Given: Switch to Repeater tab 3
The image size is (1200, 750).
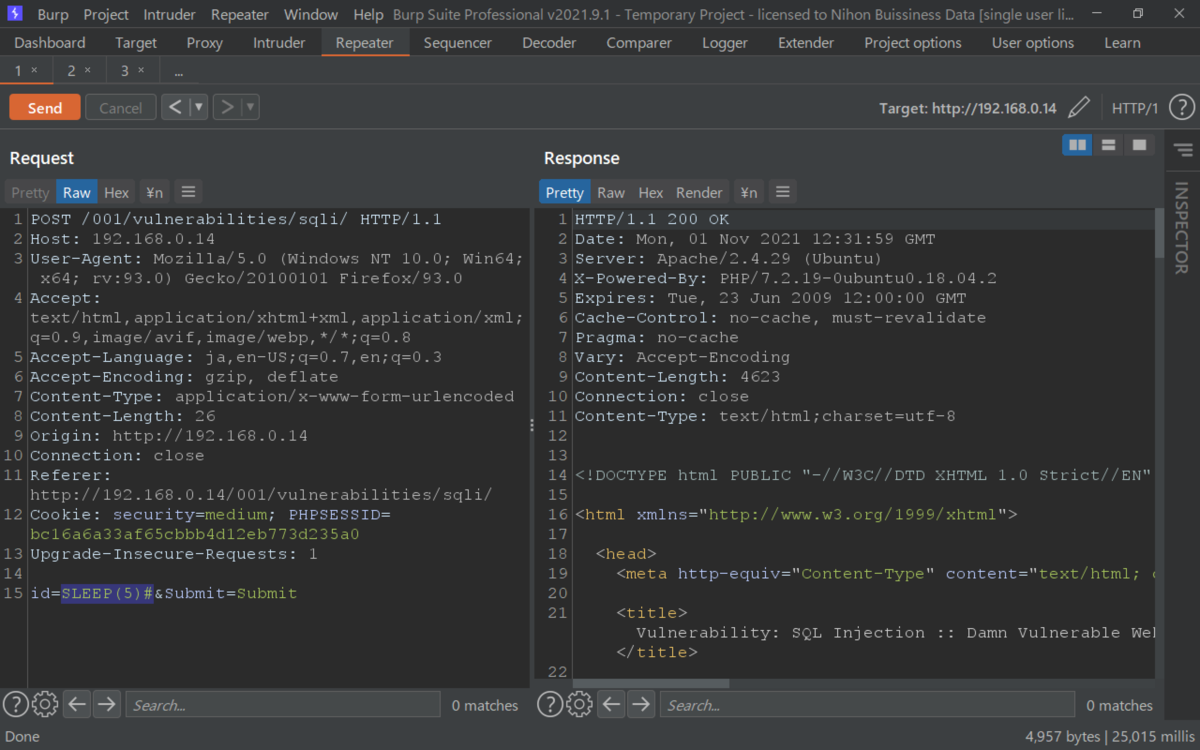Looking at the screenshot, I should click(x=125, y=71).
